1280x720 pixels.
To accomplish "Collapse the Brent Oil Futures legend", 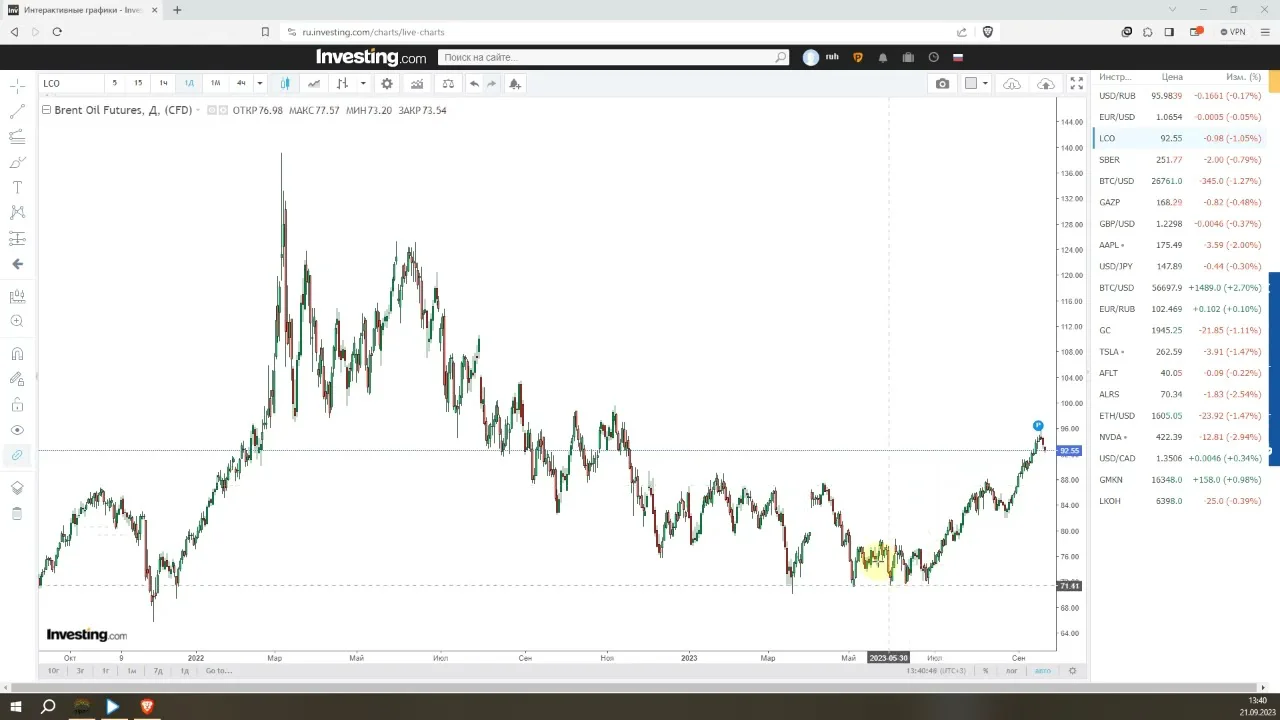I will pos(46,110).
